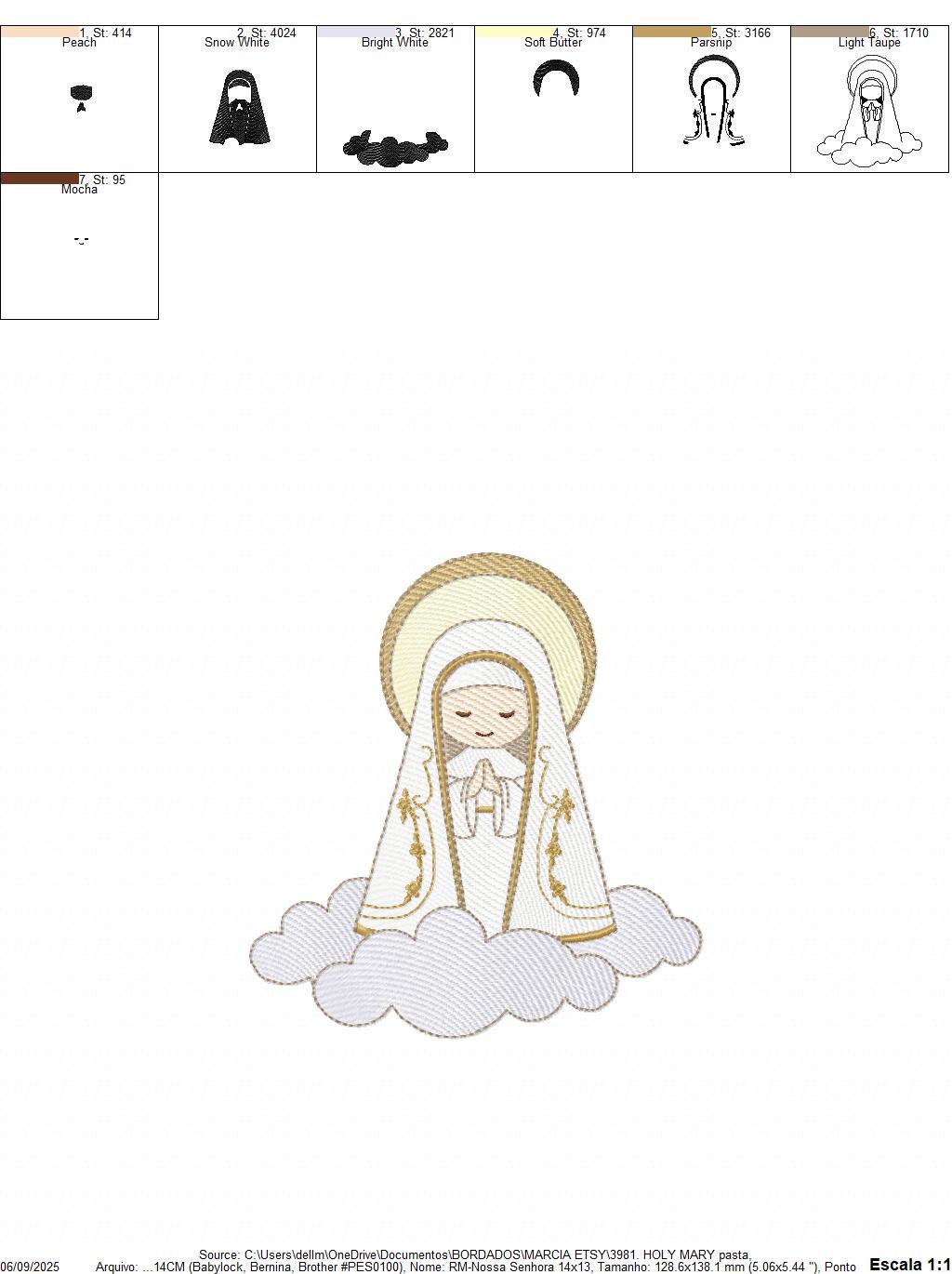The width and height of the screenshot is (952, 1274).
Task: Click the Peach color swatch bar
Action: 39,31
